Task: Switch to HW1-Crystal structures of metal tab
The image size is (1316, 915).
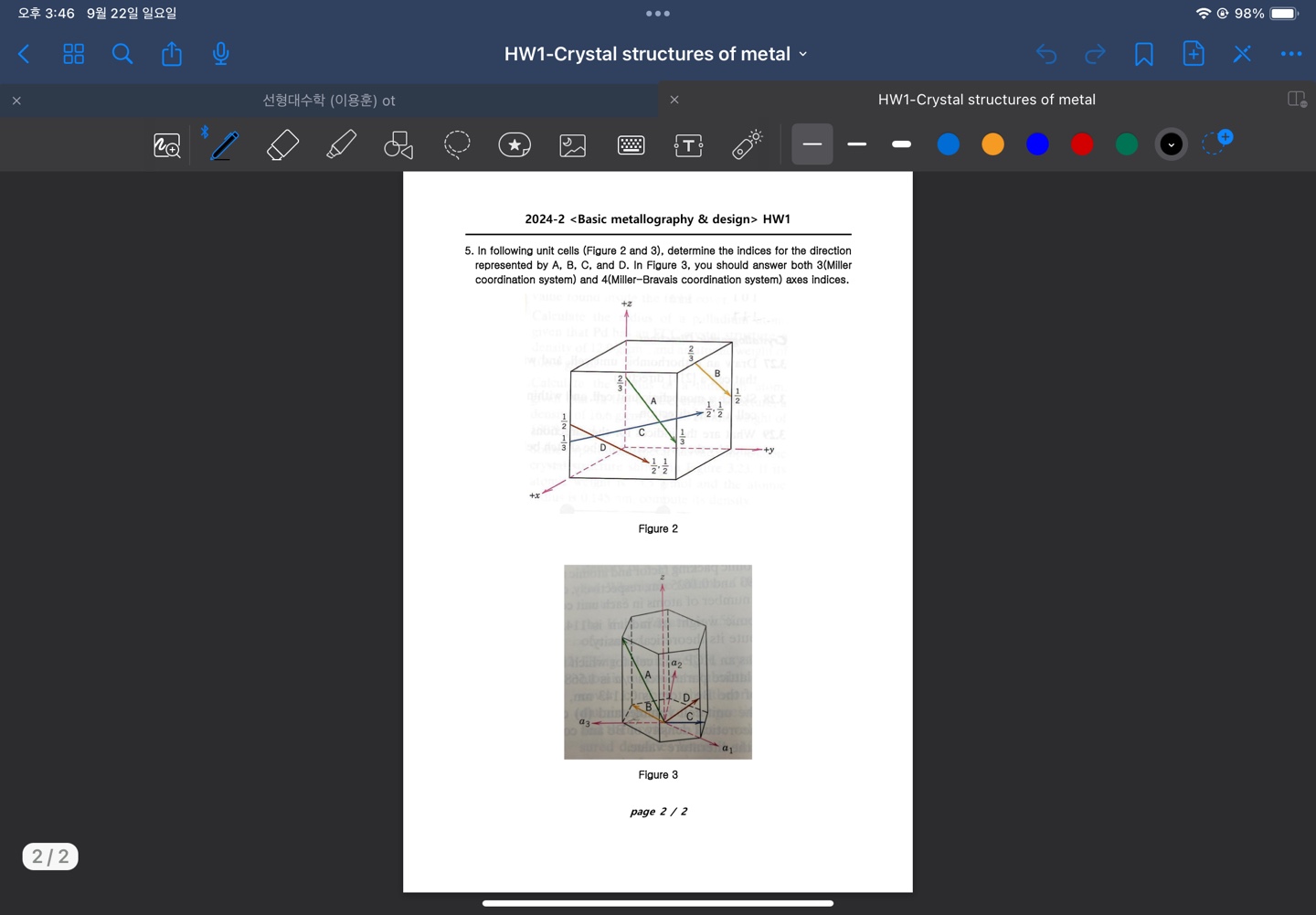Action: point(987,100)
